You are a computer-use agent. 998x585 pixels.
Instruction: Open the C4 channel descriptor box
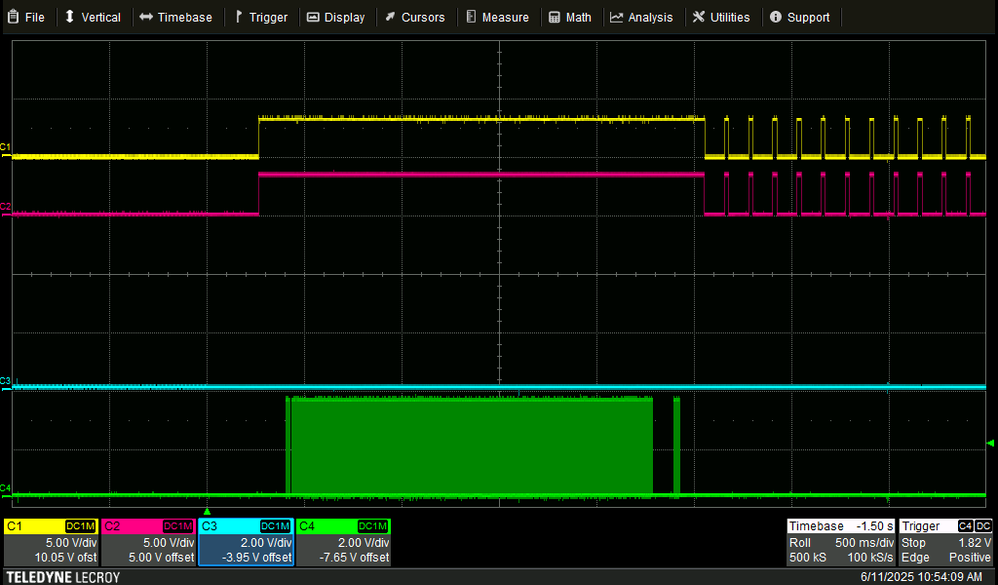pos(344,542)
